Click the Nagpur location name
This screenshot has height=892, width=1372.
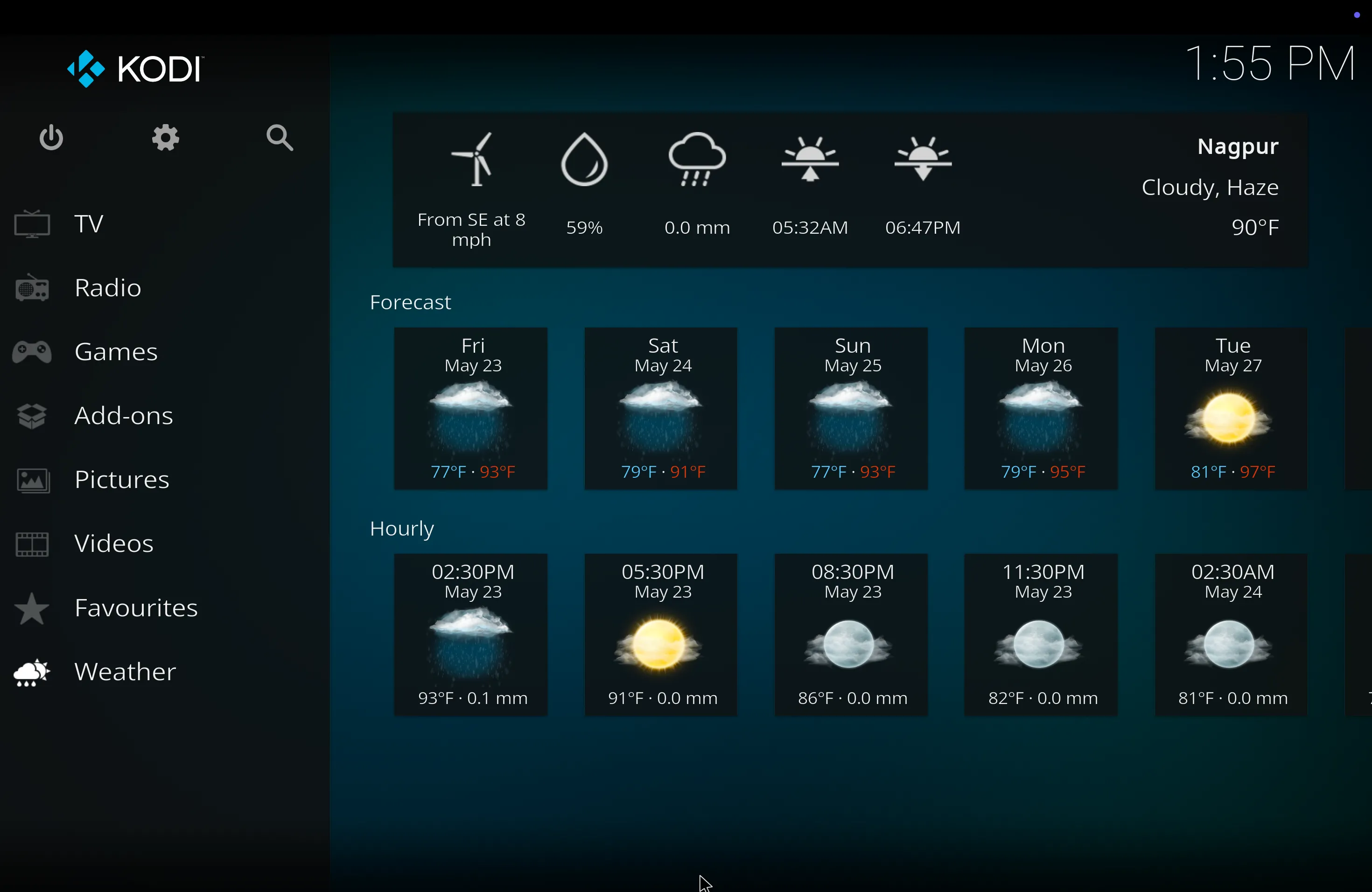[1238, 146]
